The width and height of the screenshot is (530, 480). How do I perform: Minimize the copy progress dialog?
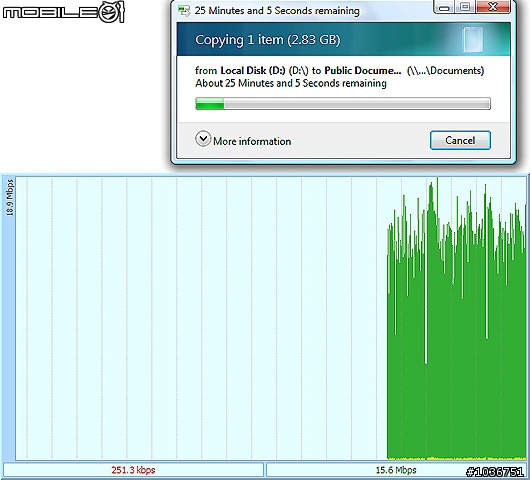coord(444,7)
